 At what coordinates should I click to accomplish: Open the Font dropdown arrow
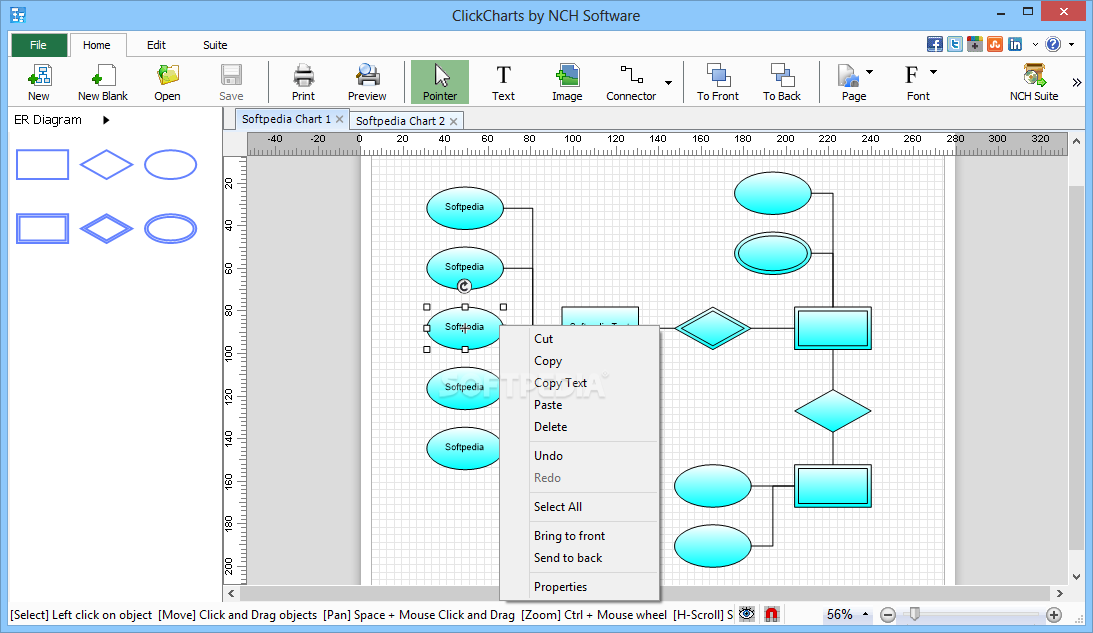933,72
